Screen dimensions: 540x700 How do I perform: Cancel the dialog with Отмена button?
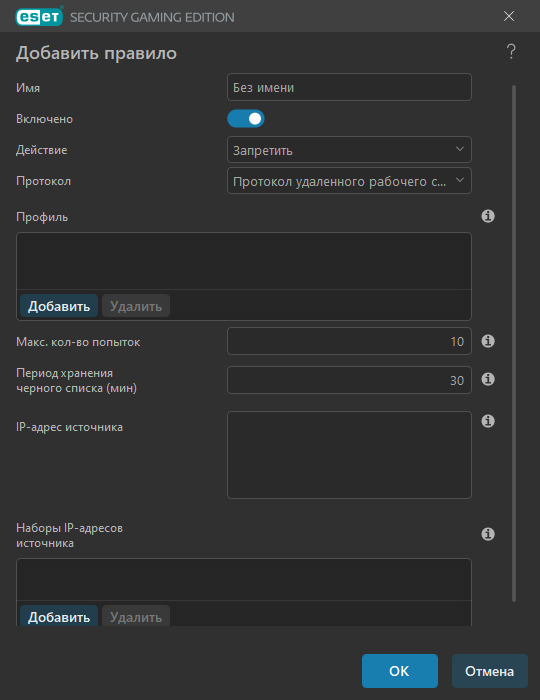(x=490, y=671)
